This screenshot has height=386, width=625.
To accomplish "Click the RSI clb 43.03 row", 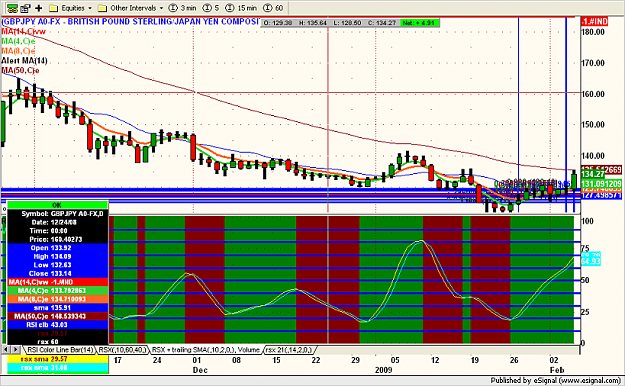I will pos(57,325).
